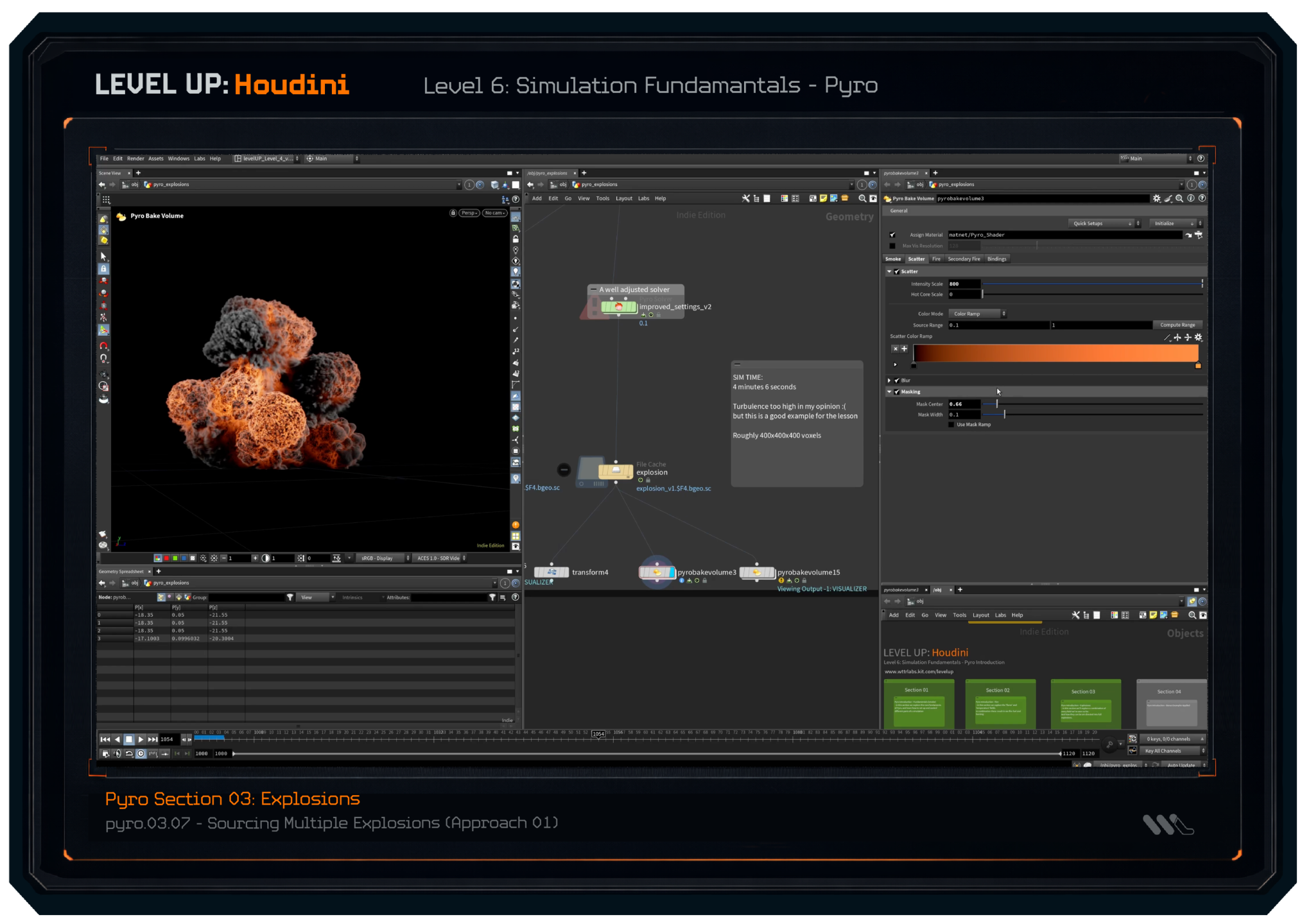Enable the Use Mask Ramp checkbox
The height and width of the screenshot is (924, 1302).
coord(951,424)
